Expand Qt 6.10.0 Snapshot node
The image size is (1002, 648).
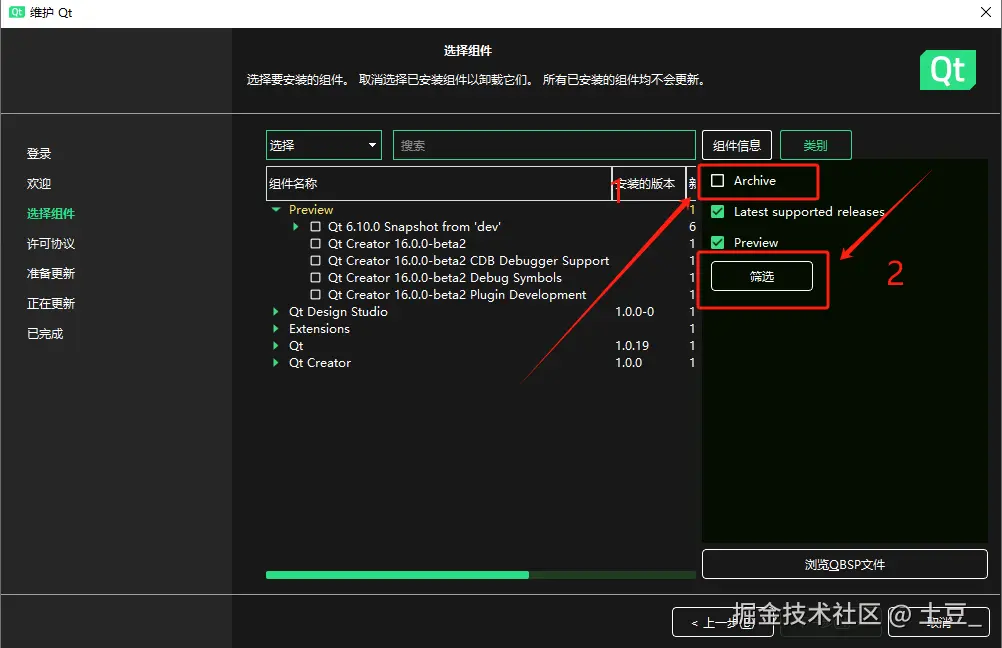coord(295,226)
